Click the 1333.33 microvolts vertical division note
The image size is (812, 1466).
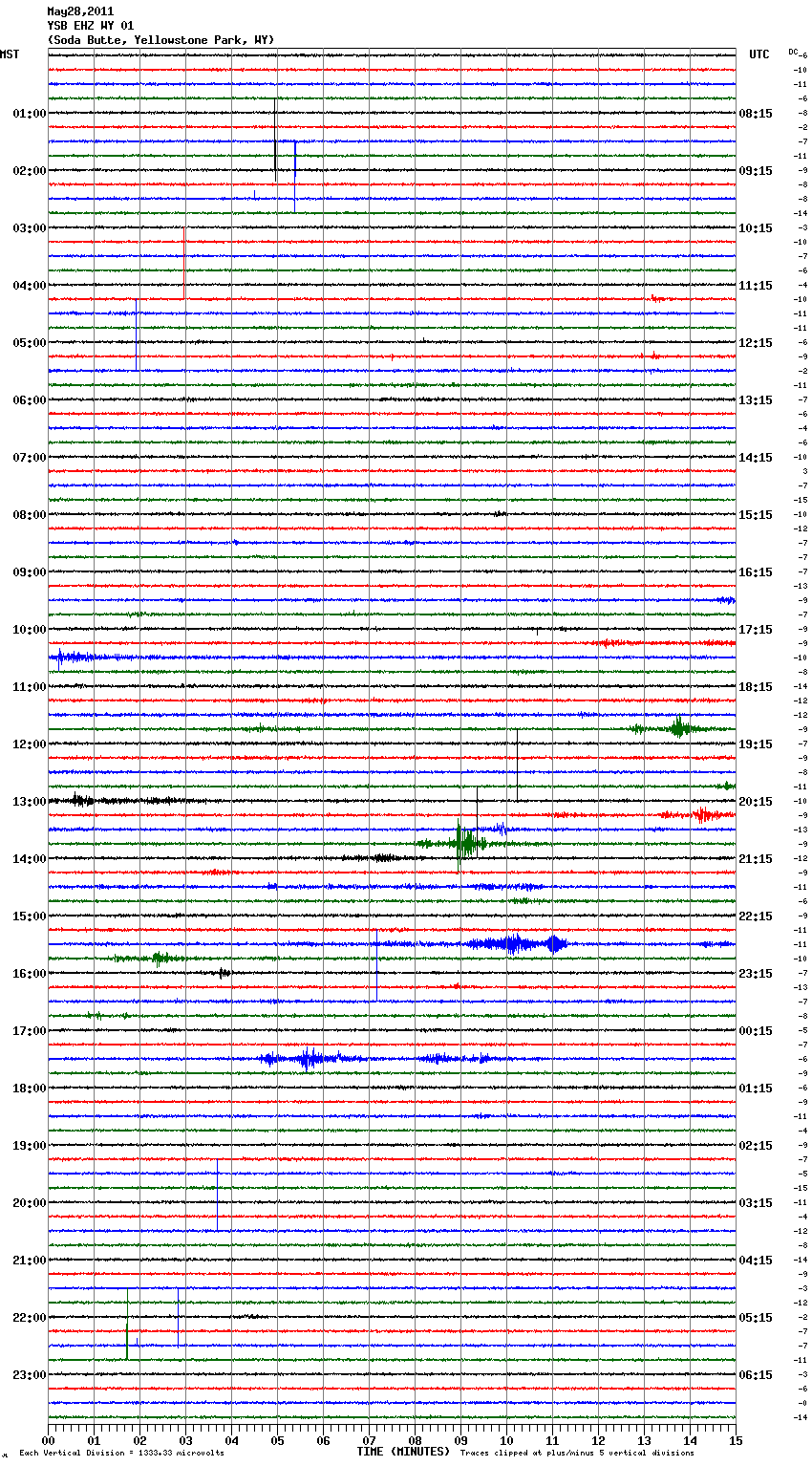coord(122,1454)
